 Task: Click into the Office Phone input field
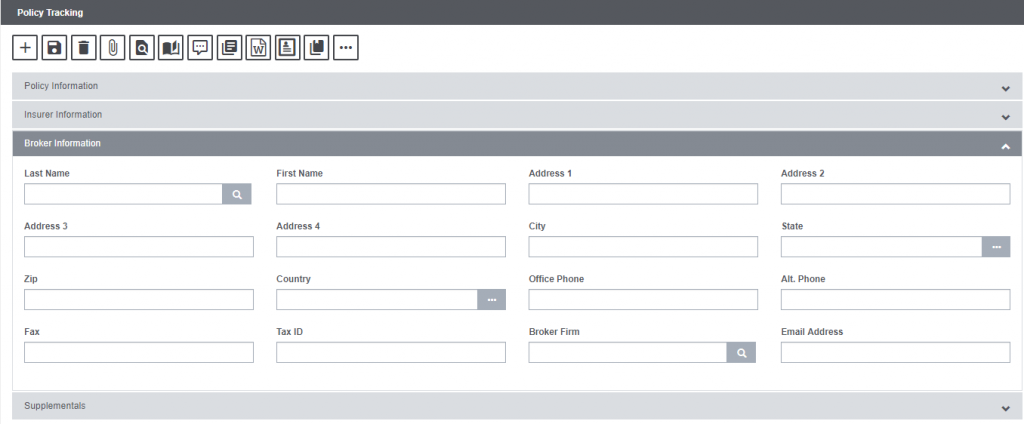pyautogui.click(x=643, y=299)
